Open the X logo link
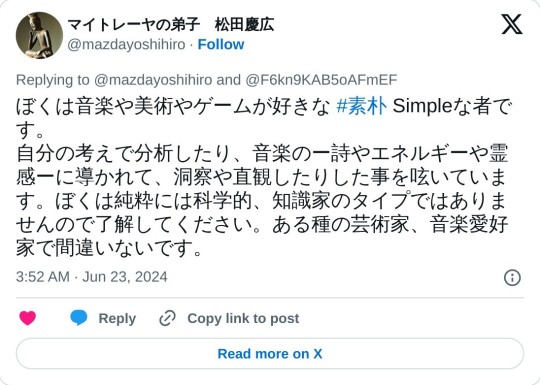This screenshot has width=540, height=385. [512, 24]
